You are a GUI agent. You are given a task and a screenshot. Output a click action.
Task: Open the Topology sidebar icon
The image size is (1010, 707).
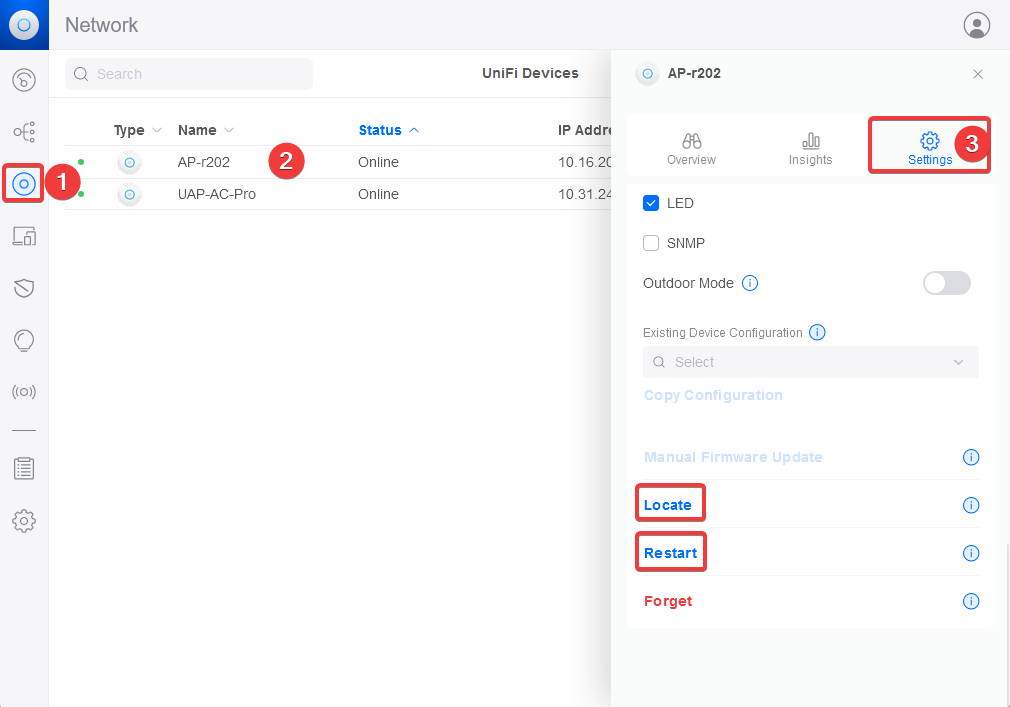coord(24,132)
